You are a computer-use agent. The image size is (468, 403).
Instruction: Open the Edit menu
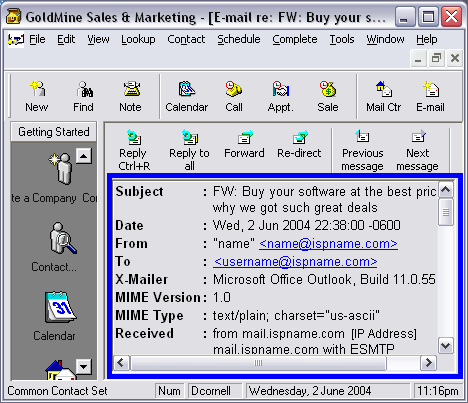pyautogui.click(x=66, y=39)
